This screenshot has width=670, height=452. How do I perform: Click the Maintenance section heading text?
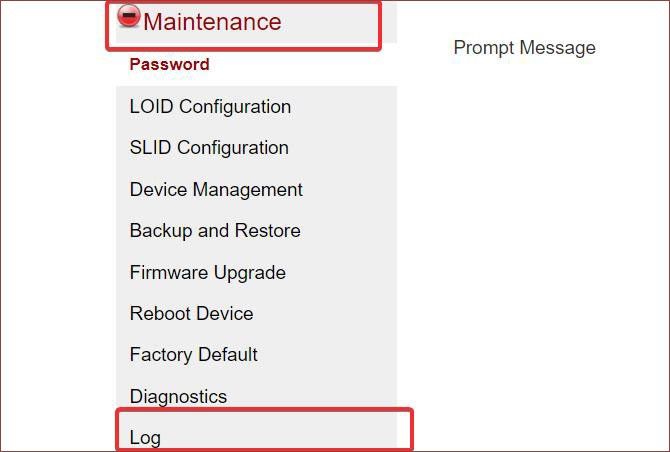(x=212, y=22)
